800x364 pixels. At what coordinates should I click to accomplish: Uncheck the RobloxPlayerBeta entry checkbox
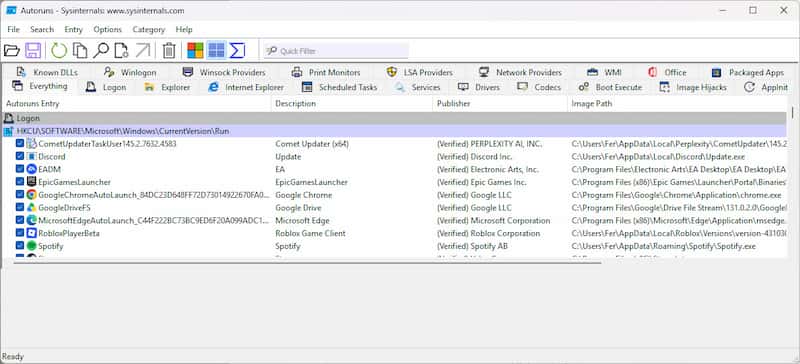pyautogui.click(x=20, y=233)
